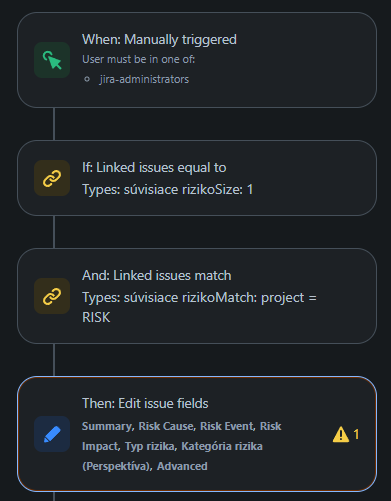Select the 'User must be in one of' text
Viewport: 391px width, 501px height.
[x=139, y=59]
